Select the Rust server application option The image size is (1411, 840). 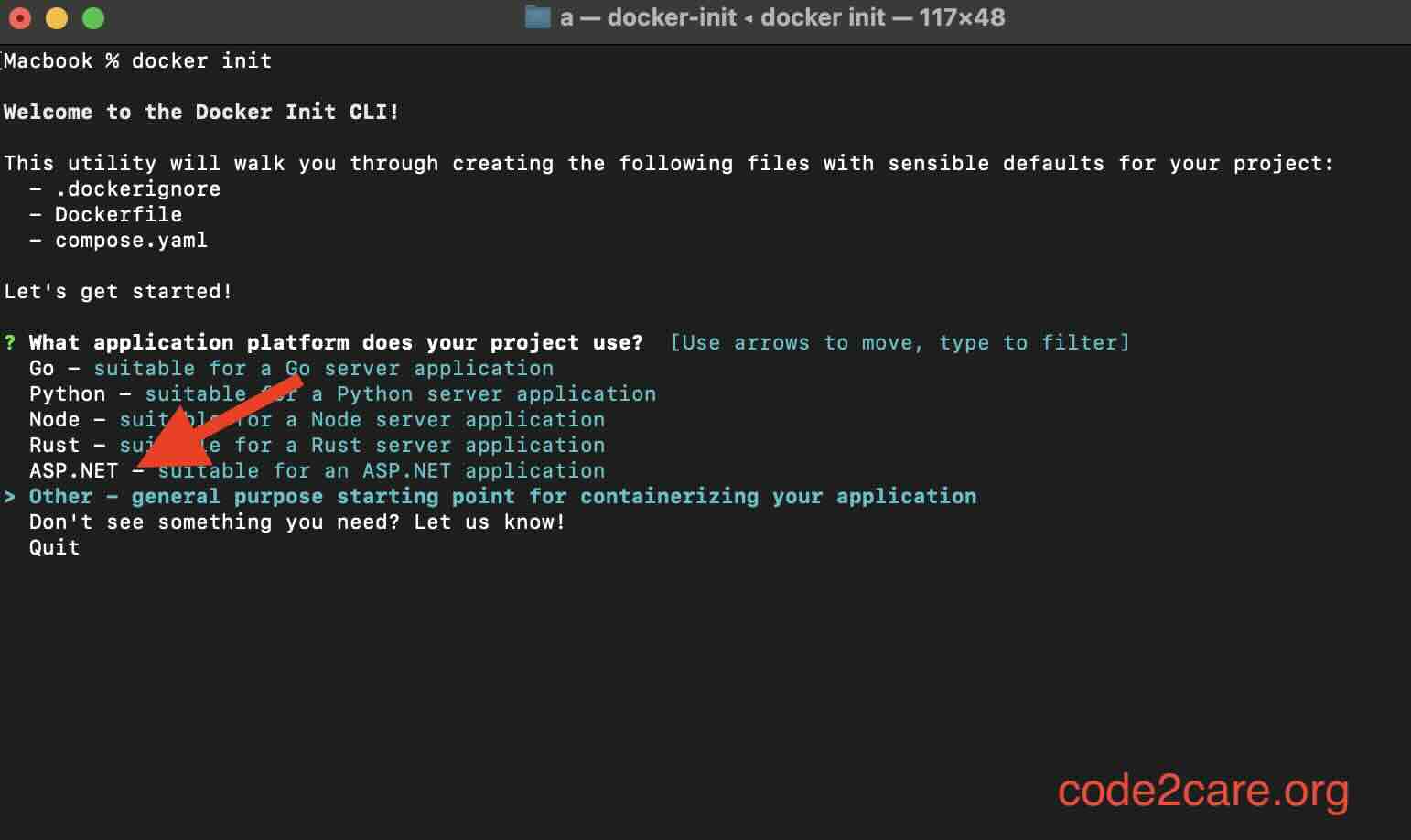(x=317, y=446)
